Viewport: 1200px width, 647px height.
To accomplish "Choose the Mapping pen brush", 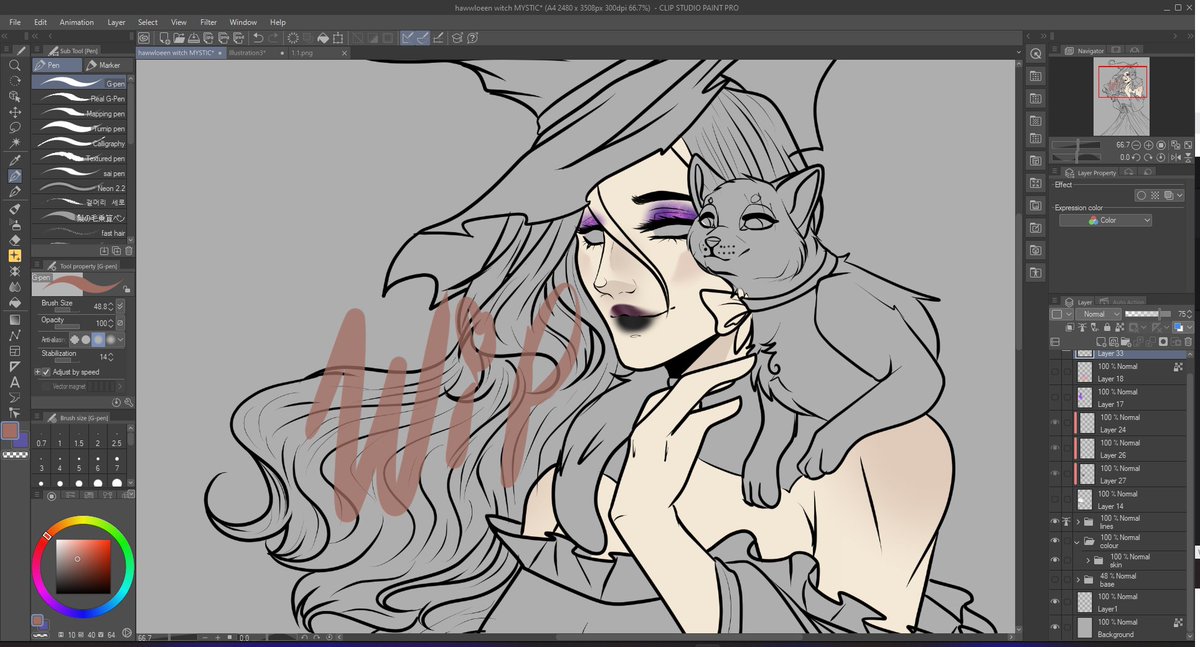I will pos(79,114).
